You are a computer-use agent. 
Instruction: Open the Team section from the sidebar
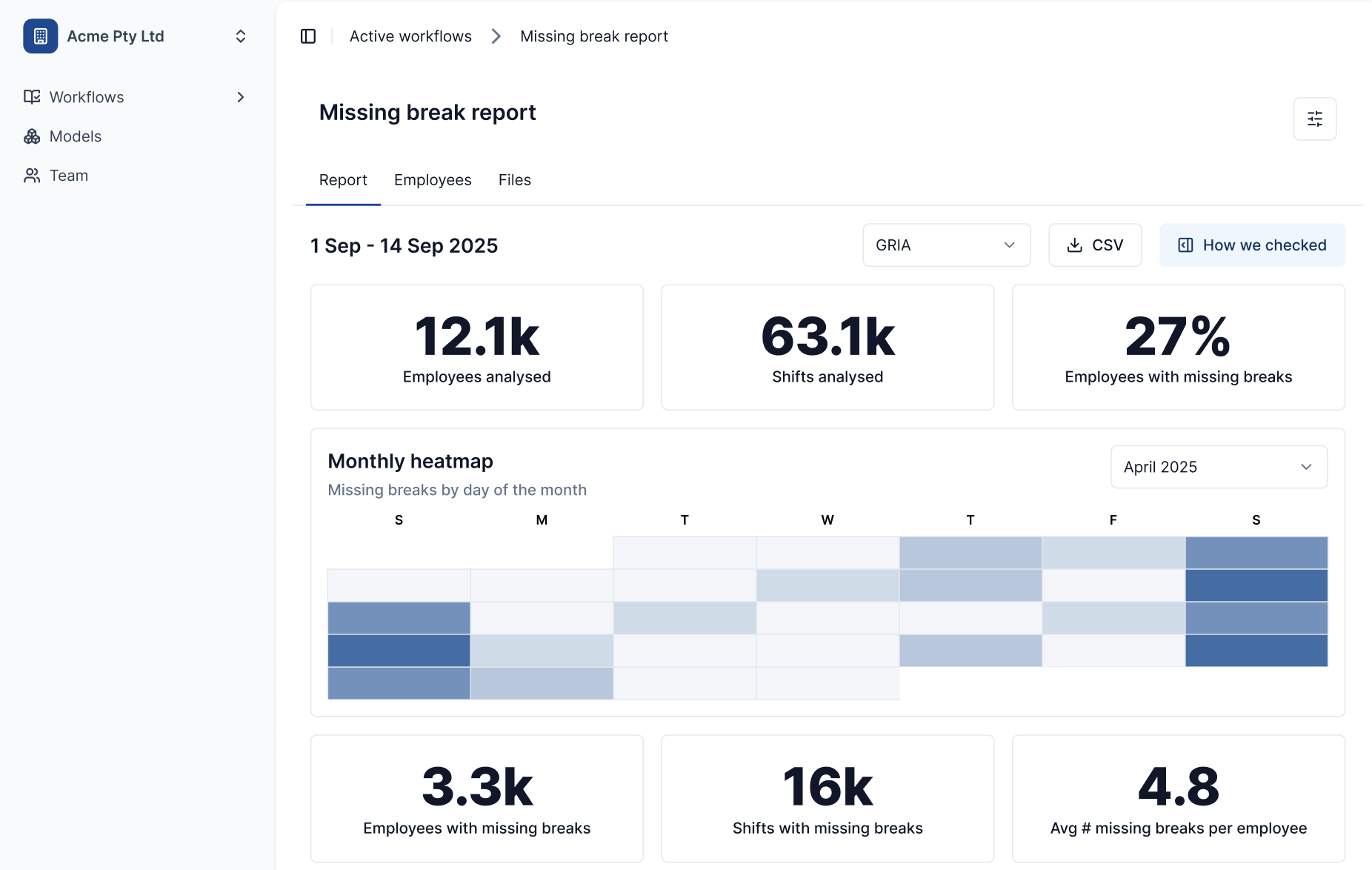pyautogui.click(x=68, y=175)
